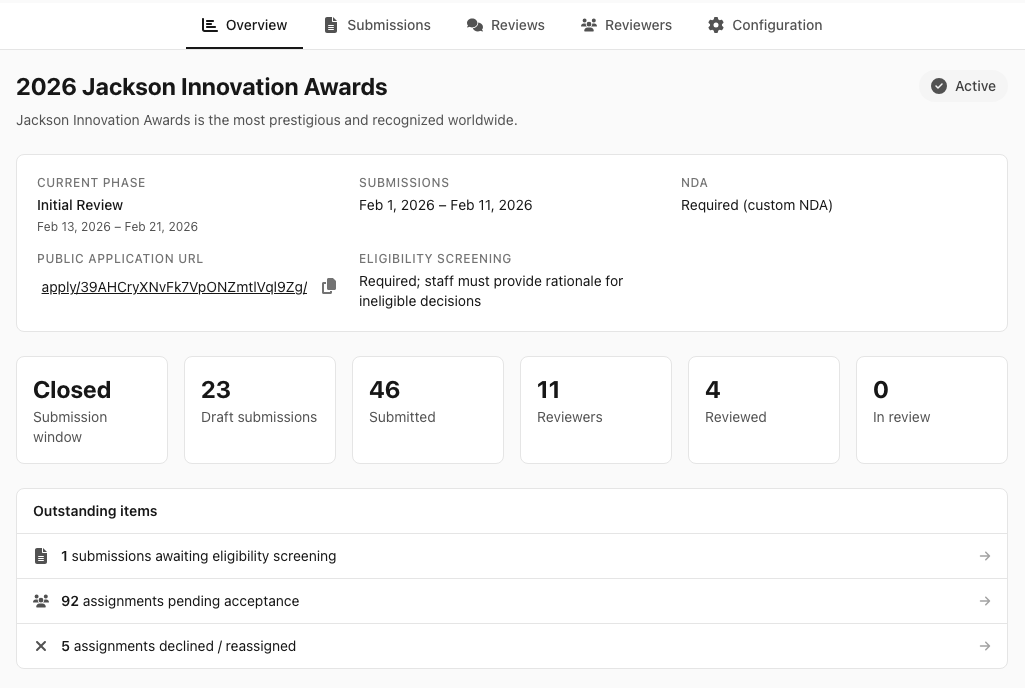Click the document icon next to Submissions tab

tap(331, 24)
